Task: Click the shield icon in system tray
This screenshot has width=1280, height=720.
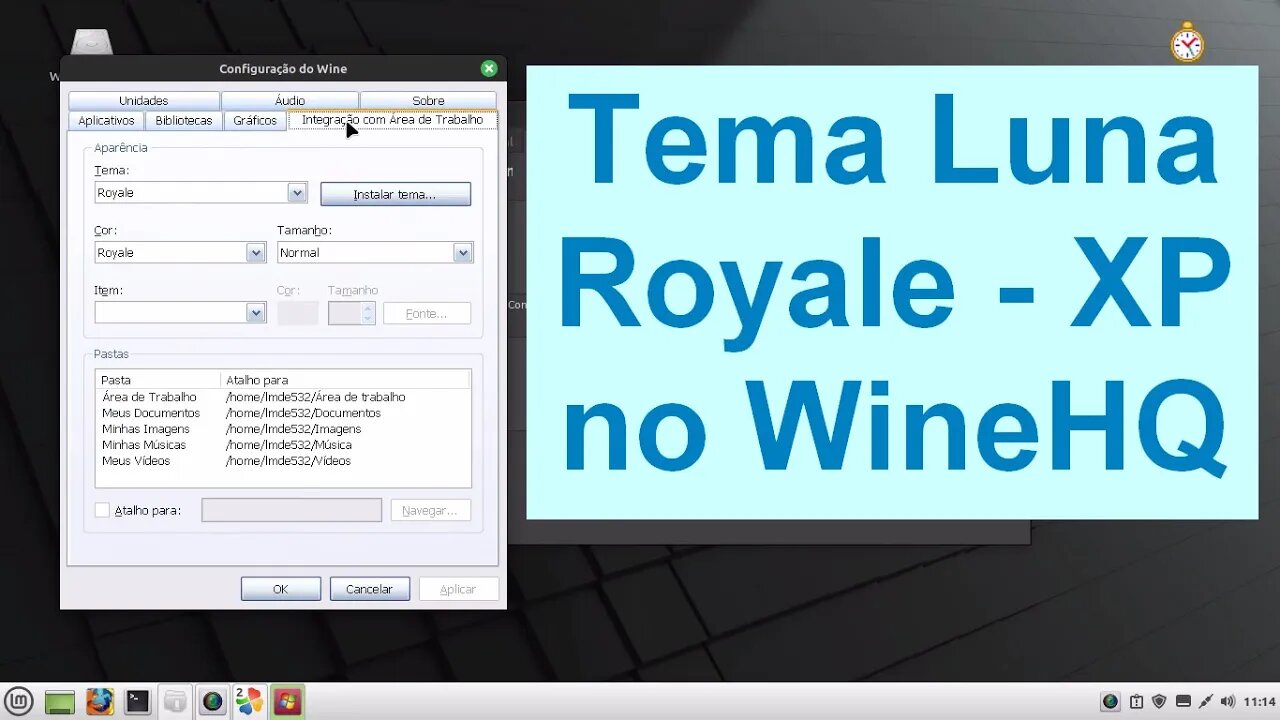Action: [1159, 702]
